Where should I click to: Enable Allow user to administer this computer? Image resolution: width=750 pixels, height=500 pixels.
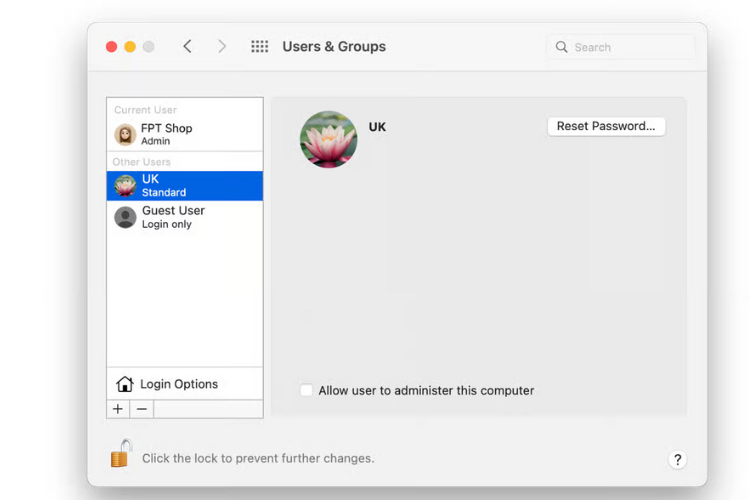(306, 390)
